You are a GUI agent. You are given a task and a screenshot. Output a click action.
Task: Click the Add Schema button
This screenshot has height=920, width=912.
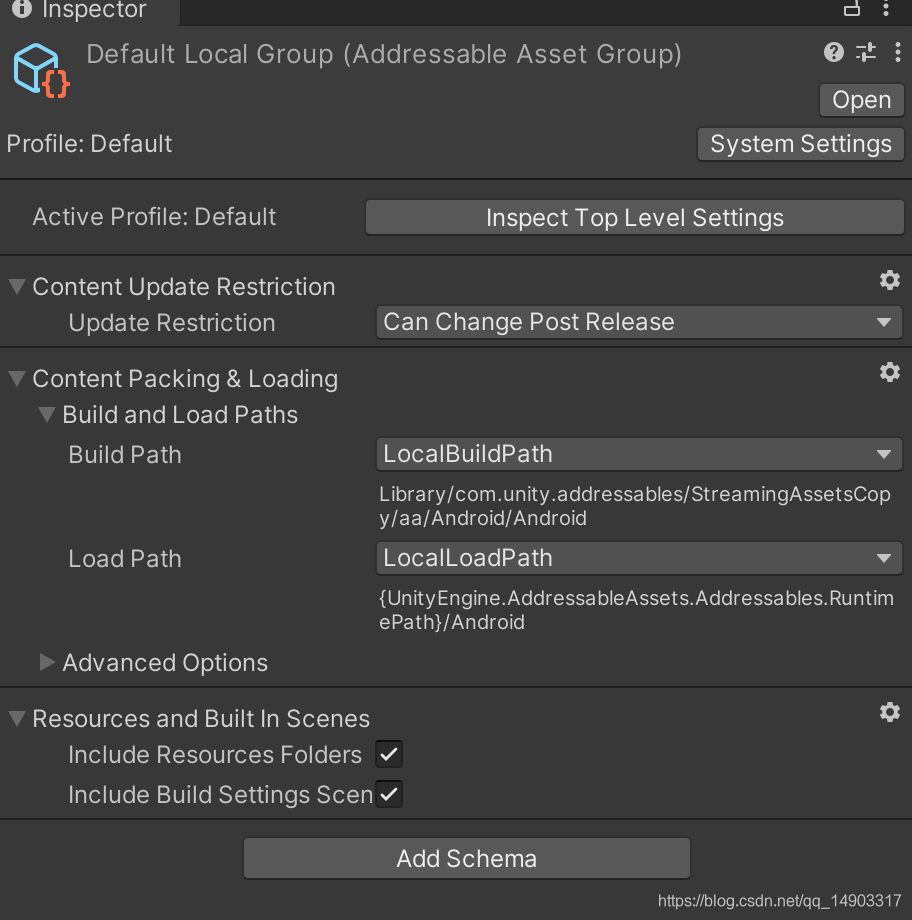point(466,857)
